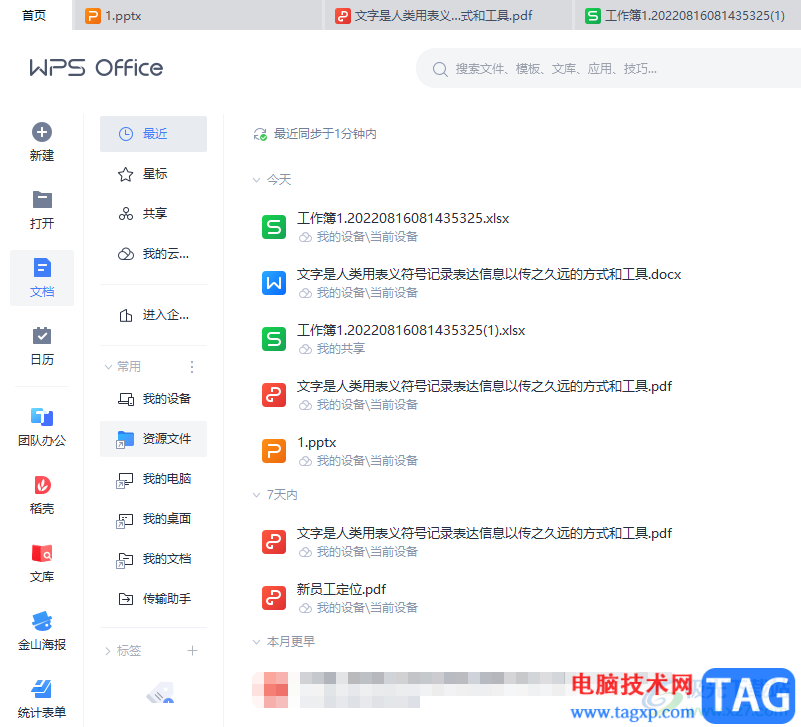Open 金山海报 poster tool

coord(42,631)
